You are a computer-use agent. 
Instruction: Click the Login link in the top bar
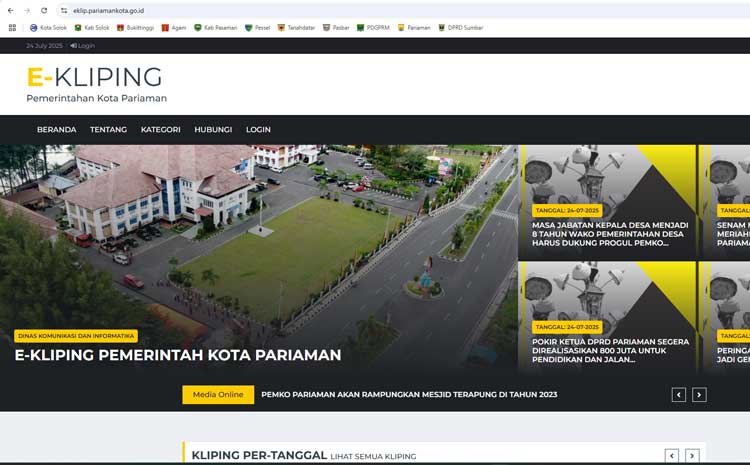82,46
